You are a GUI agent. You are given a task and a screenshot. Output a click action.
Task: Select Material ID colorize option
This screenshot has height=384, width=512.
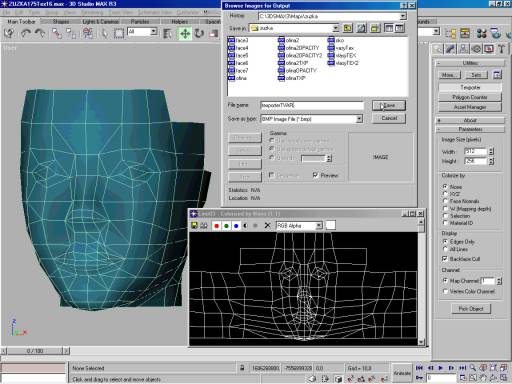pyautogui.click(x=445, y=223)
